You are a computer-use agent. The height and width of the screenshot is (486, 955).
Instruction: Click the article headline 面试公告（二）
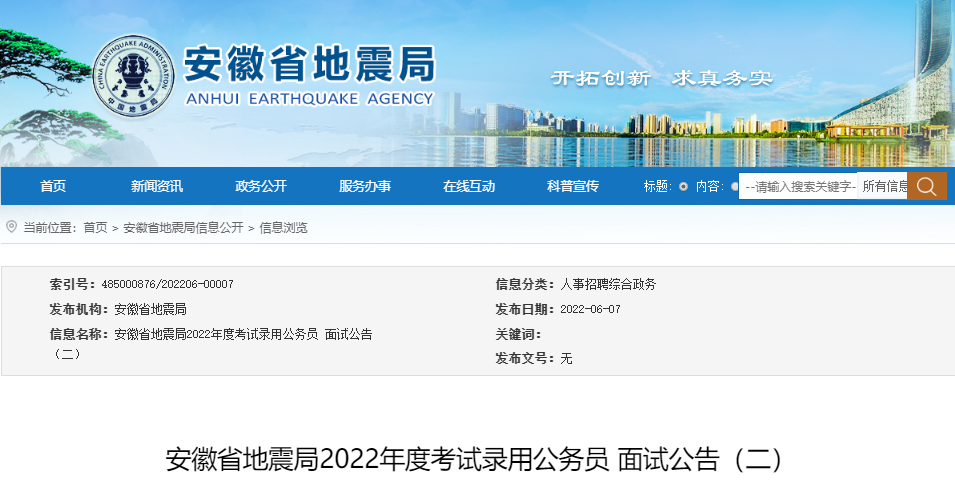(475, 459)
